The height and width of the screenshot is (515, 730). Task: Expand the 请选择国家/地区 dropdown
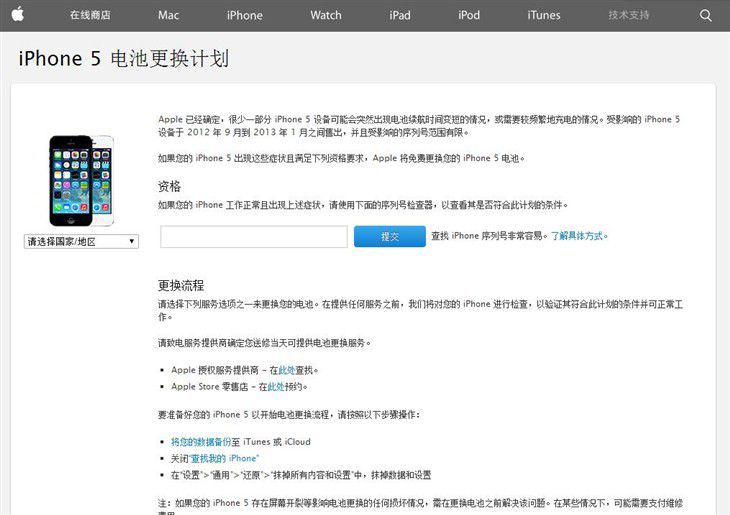tap(81, 241)
